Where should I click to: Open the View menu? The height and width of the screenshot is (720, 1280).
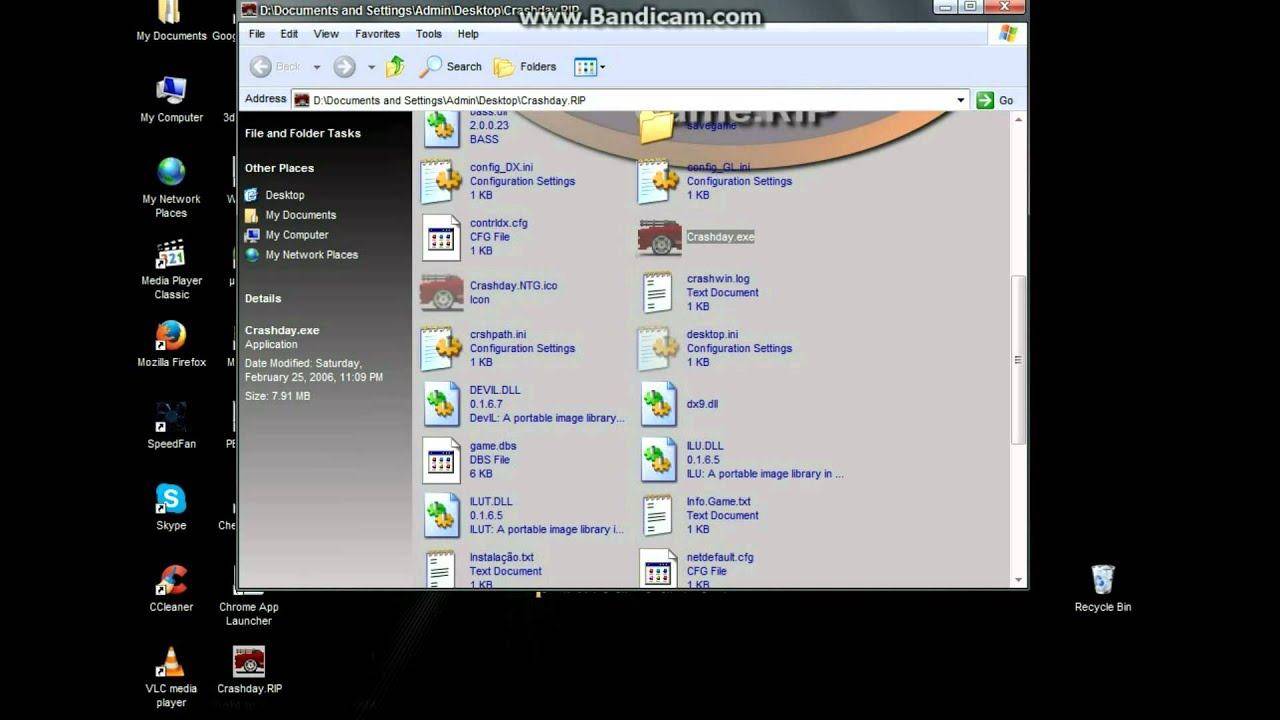pos(326,34)
